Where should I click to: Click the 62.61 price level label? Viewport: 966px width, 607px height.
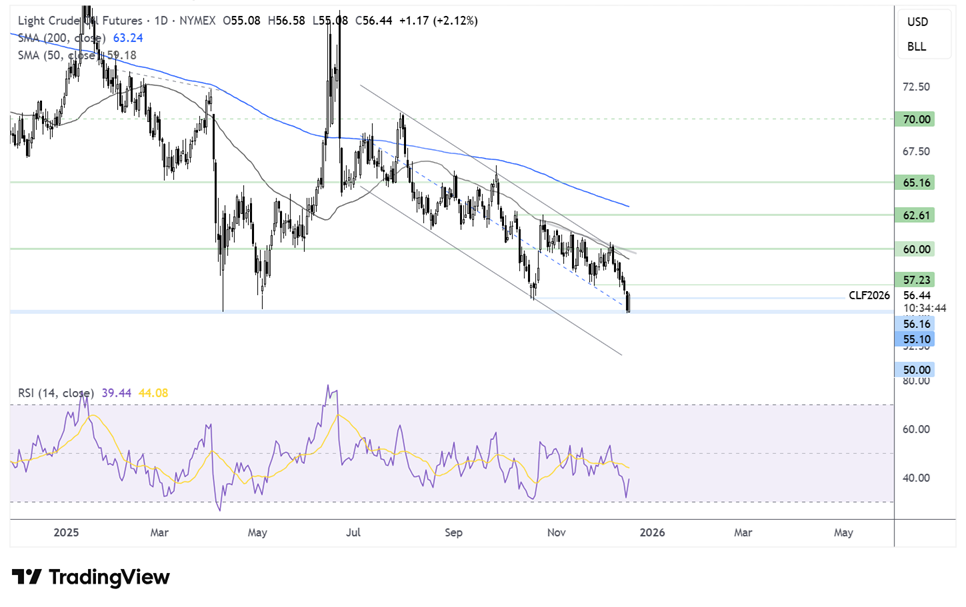tap(918, 215)
